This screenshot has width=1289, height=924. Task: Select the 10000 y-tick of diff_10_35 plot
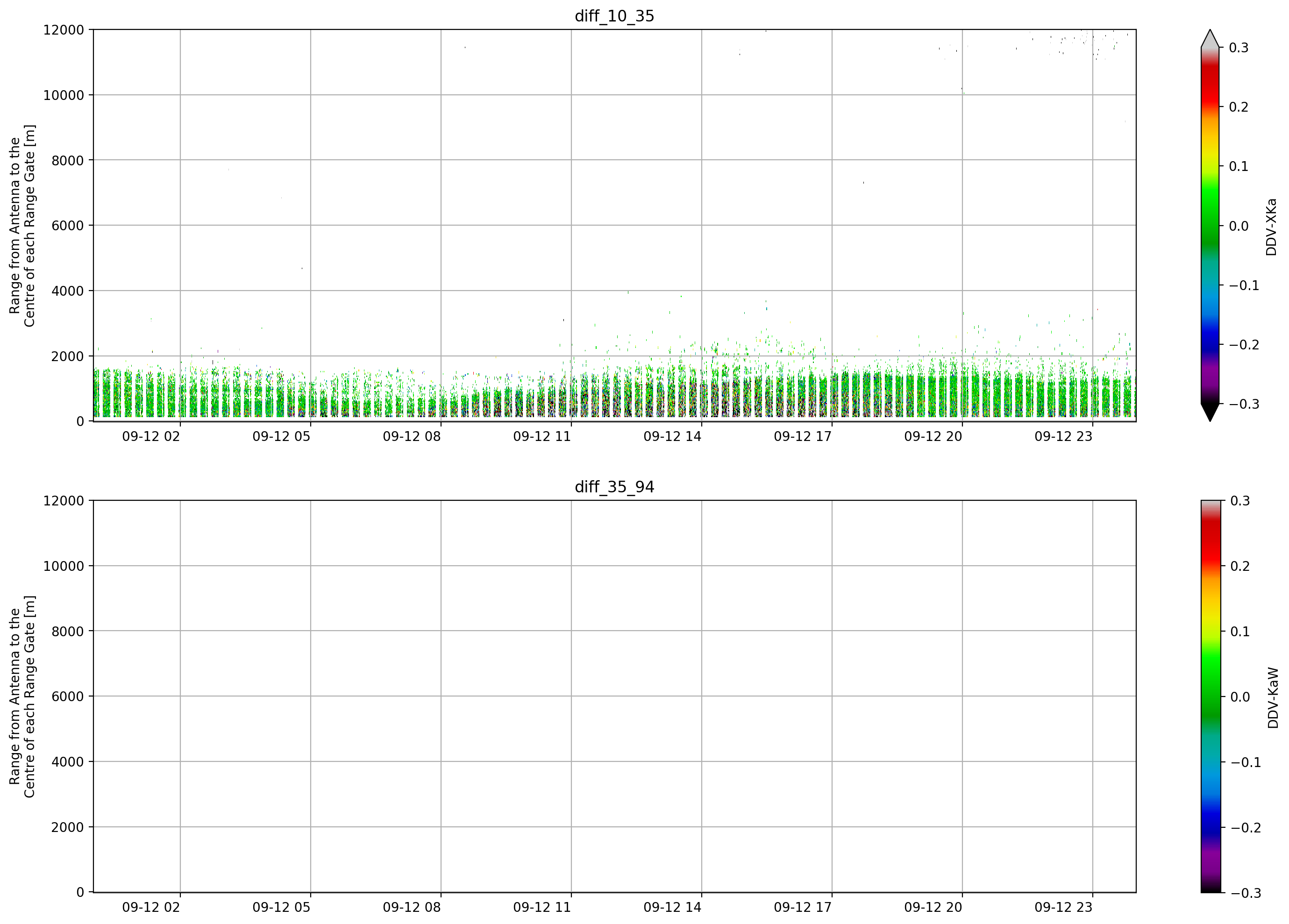point(64,95)
